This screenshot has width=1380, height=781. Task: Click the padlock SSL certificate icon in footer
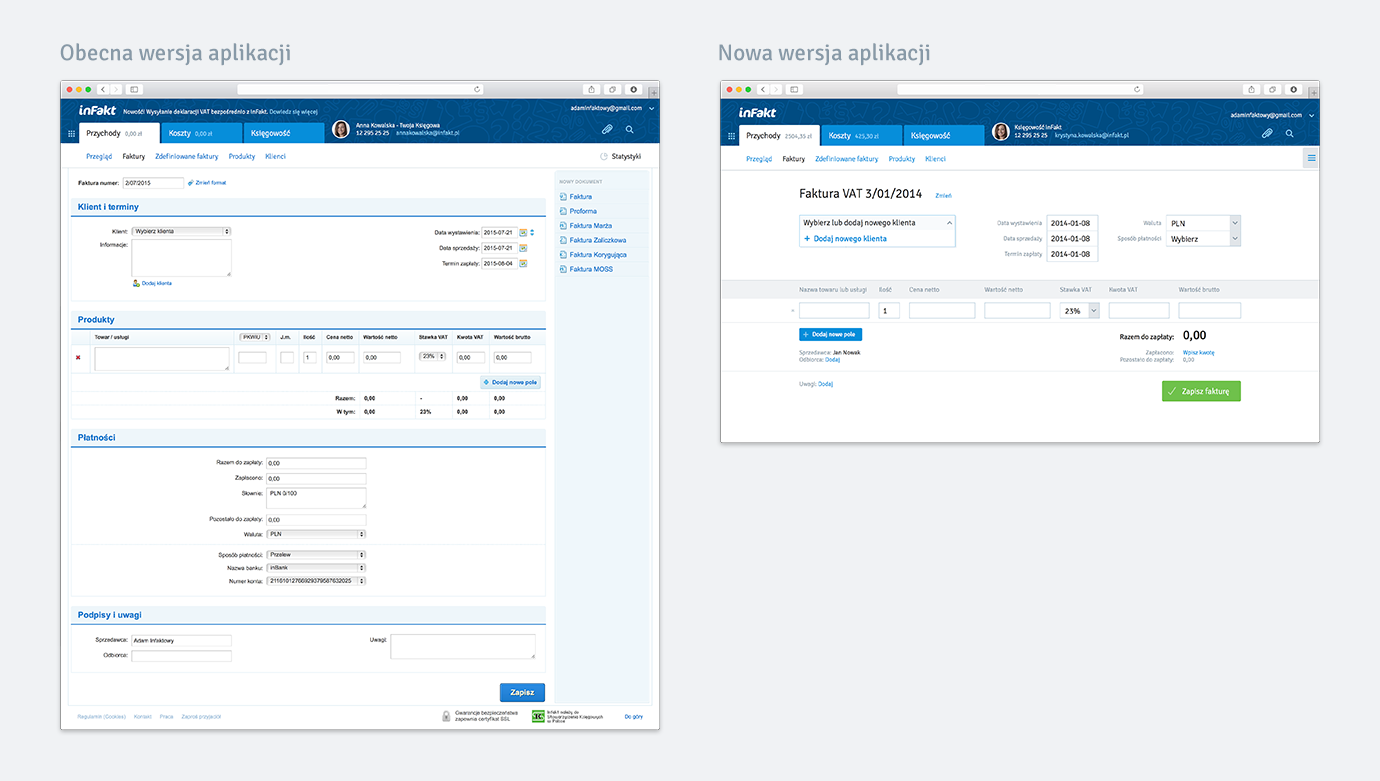tap(446, 716)
